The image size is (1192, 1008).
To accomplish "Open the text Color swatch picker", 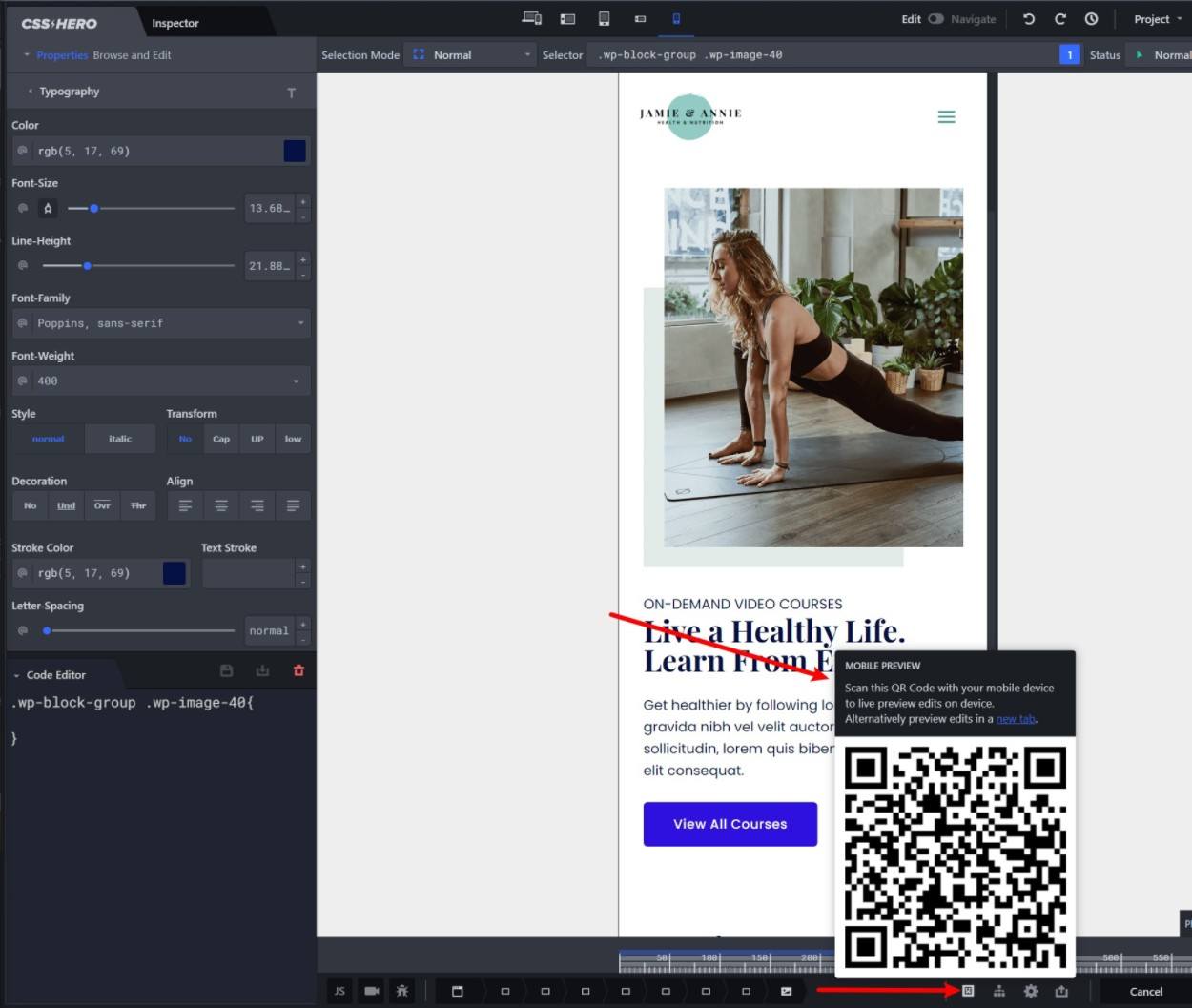I will click(x=295, y=151).
